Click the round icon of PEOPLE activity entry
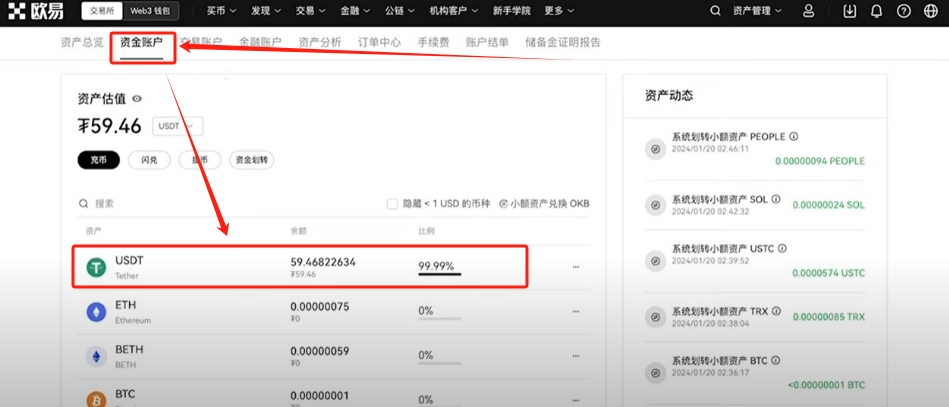Viewport: 949px width, 407px height. 655,148
